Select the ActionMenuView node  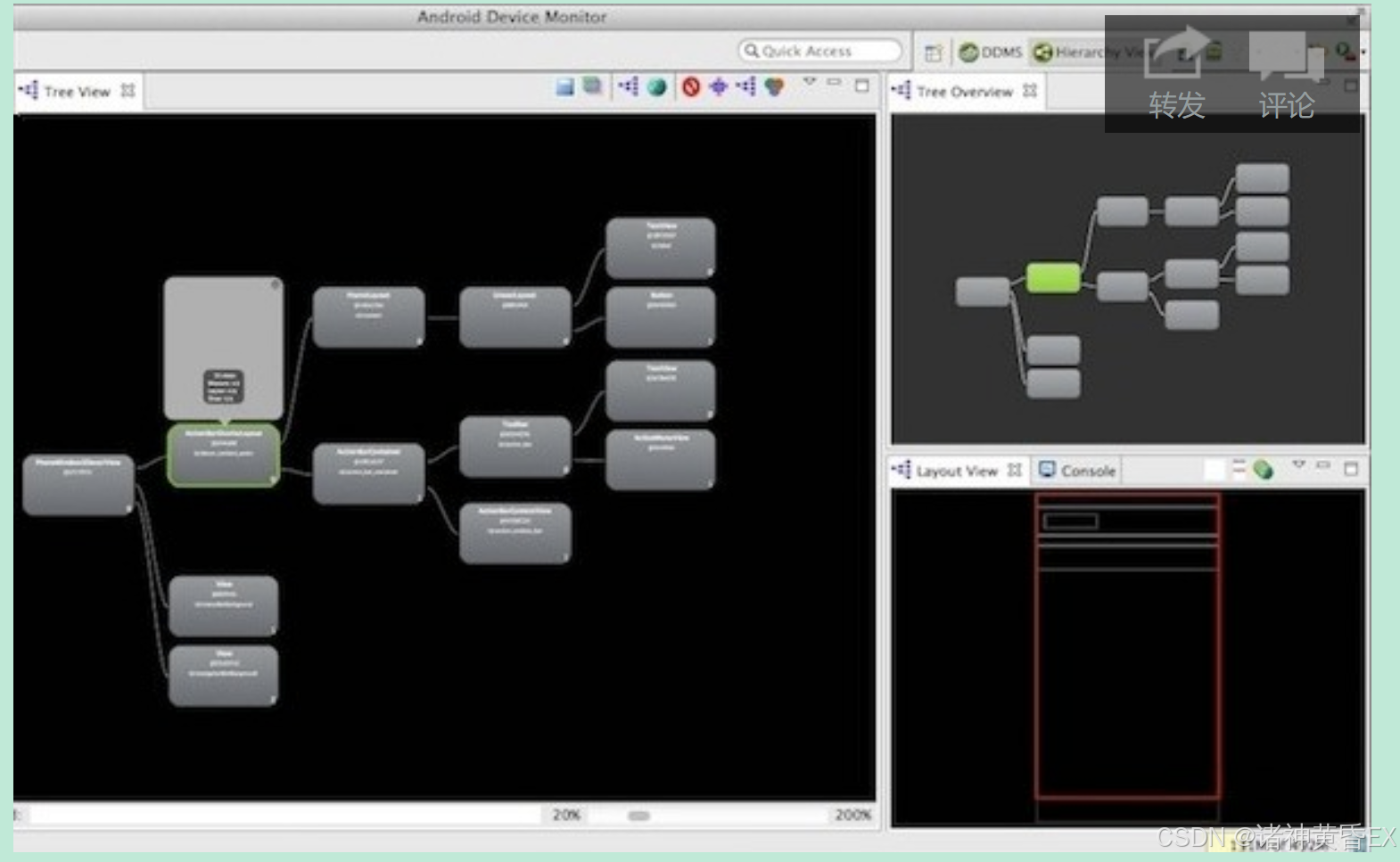point(661,460)
